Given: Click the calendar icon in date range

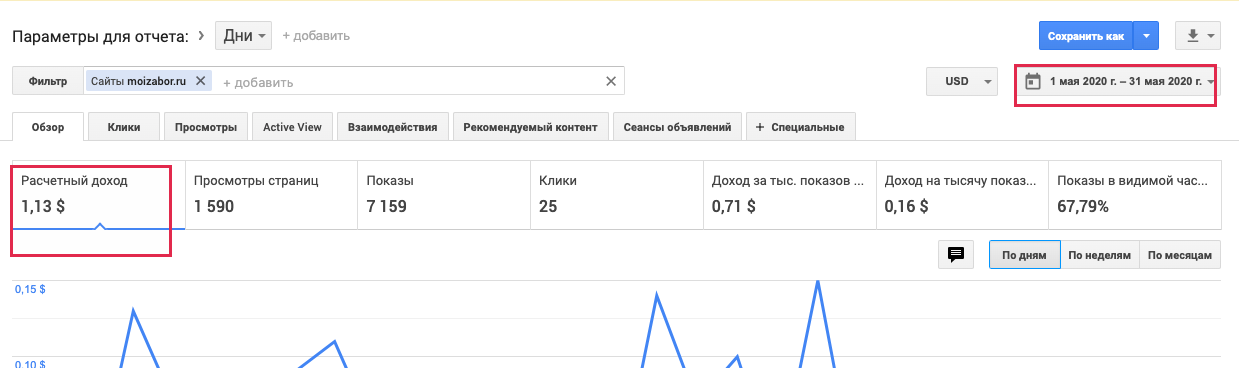Looking at the screenshot, I should coord(1033,82).
